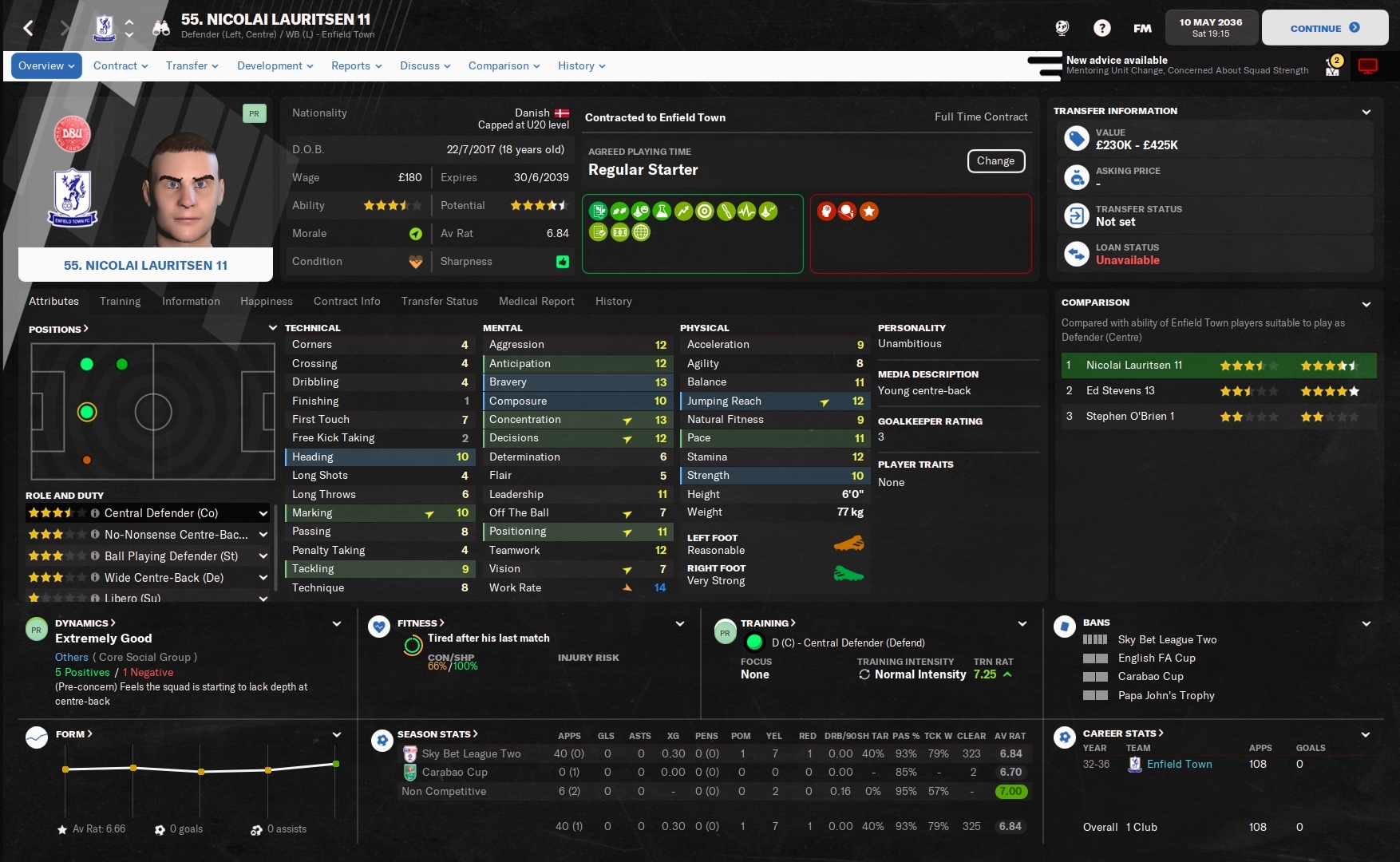Viewport: 1400px width, 862px height.
Task: Click the upward trending arrow positive icon
Action: click(682, 212)
